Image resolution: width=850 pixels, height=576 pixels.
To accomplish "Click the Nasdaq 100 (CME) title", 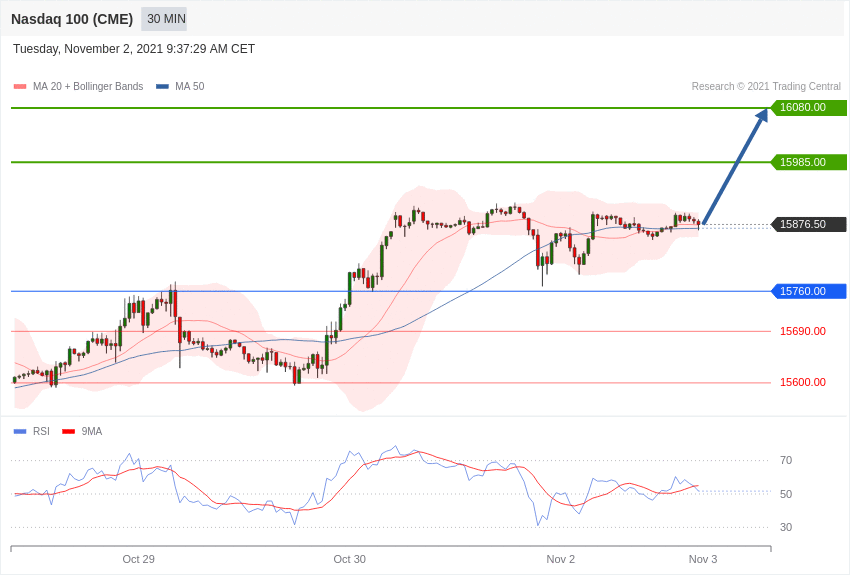I will click(x=72, y=19).
